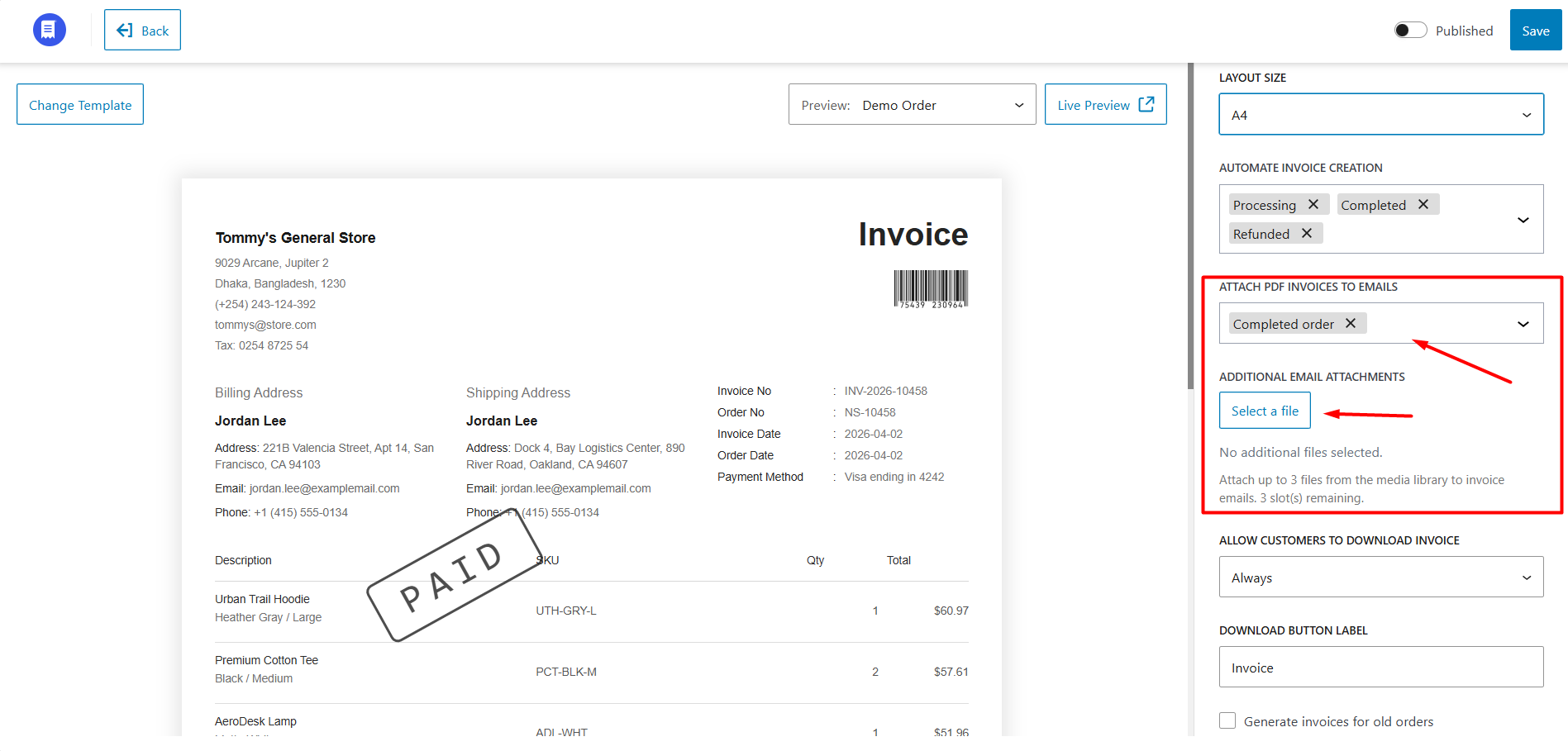Click the total $57.61
The height and width of the screenshot is (751, 1568).
(951, 672)
